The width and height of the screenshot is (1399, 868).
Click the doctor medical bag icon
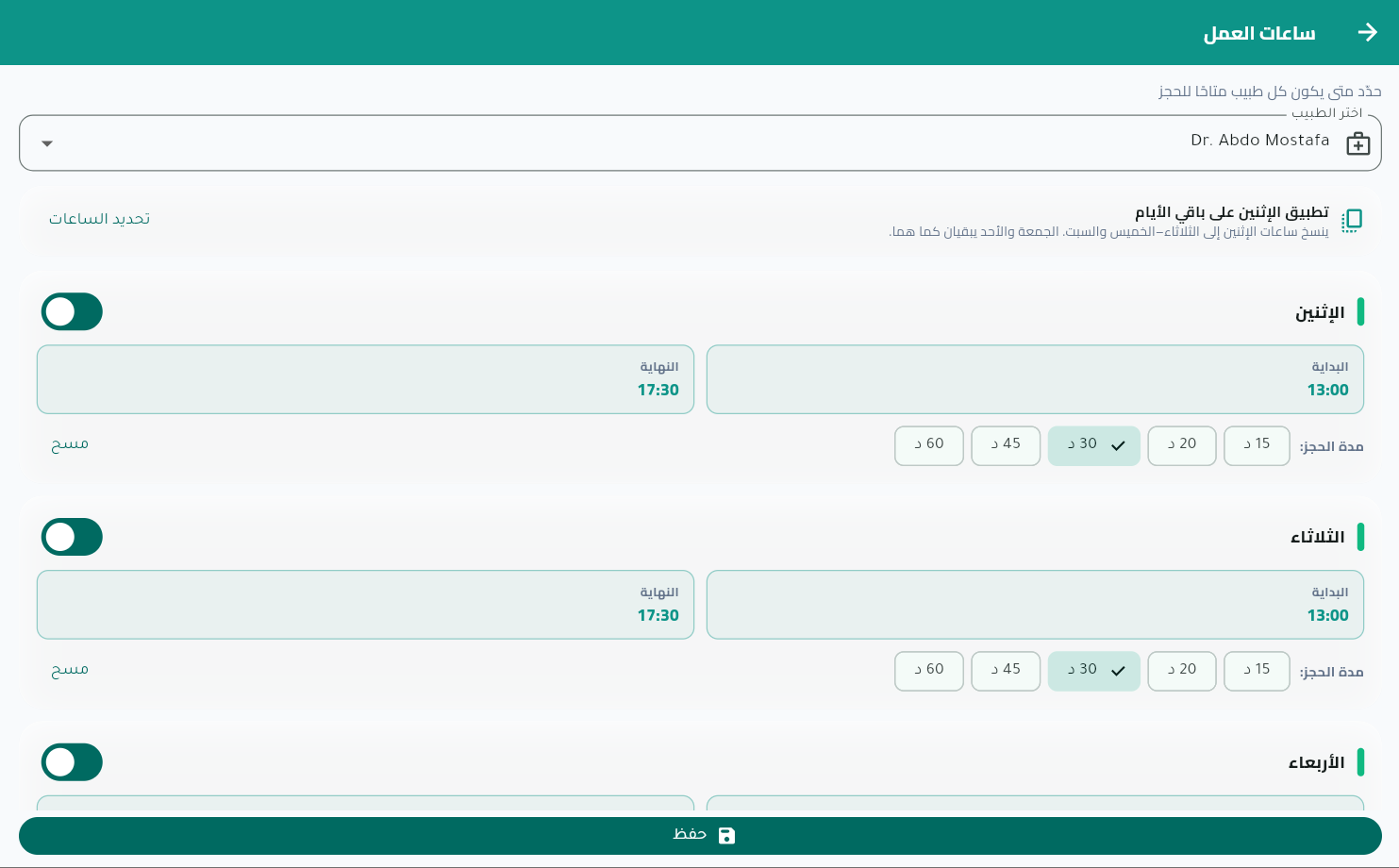1358,143
